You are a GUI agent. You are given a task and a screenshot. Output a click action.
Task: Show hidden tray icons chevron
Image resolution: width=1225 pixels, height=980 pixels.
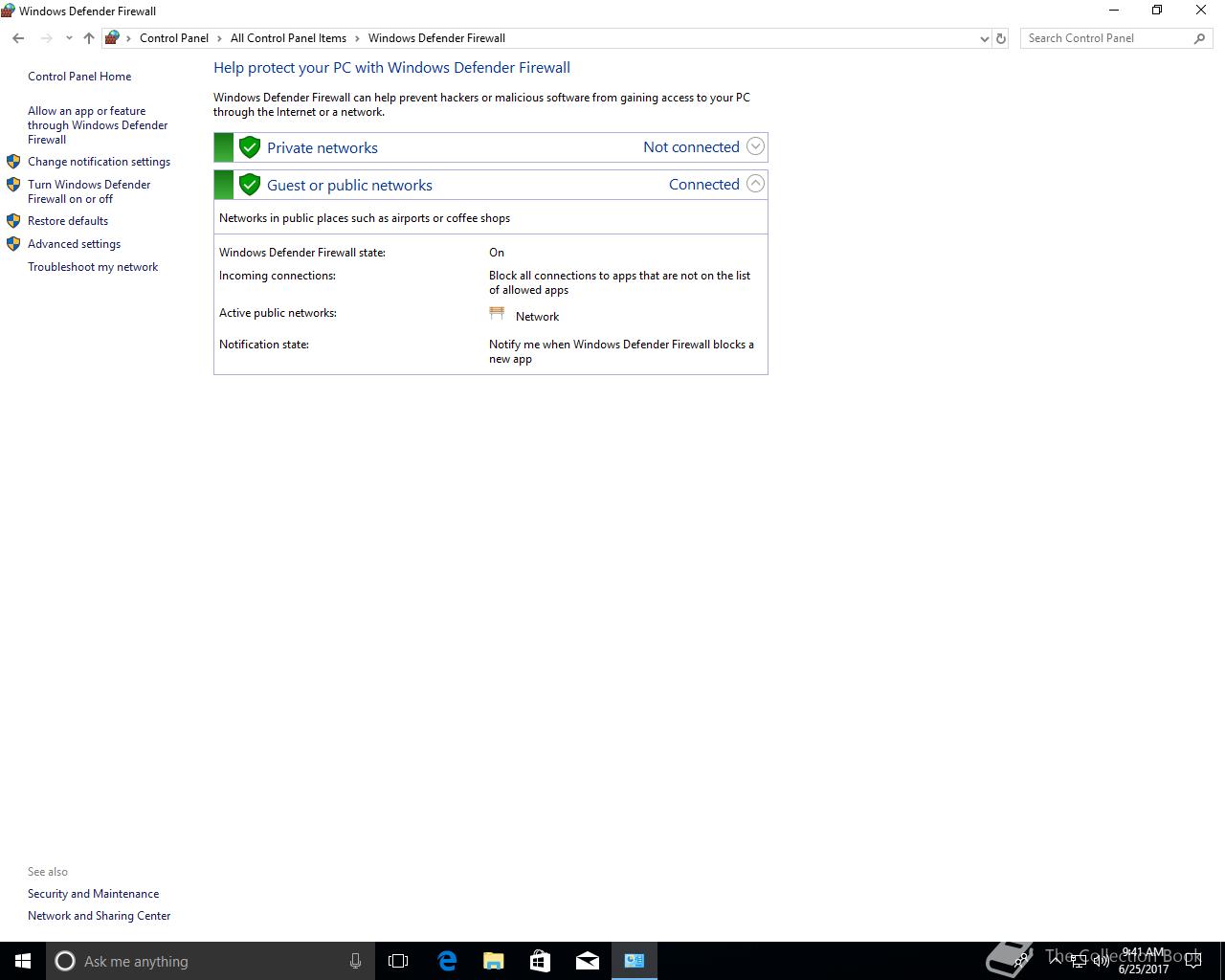[1057, 961]
